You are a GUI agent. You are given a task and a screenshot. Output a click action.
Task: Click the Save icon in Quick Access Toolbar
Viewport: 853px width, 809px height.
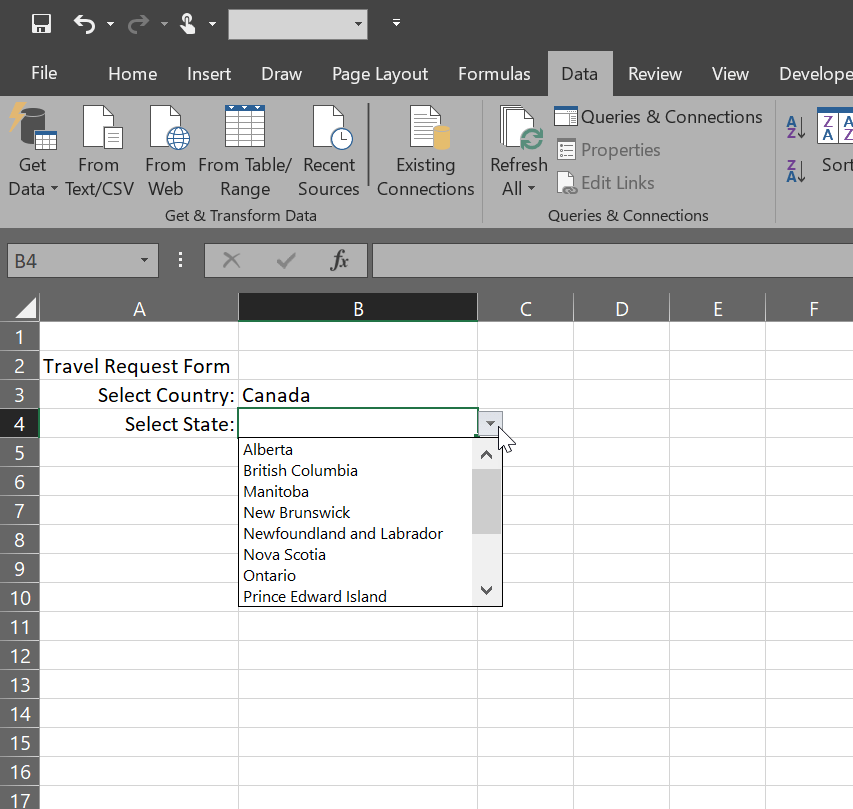point(41,23)
